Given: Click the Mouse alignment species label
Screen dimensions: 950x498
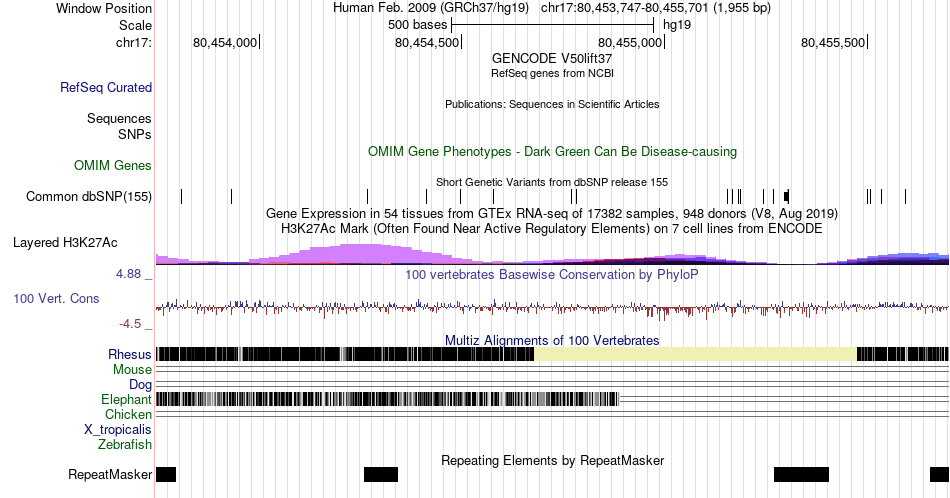Looking at the screenshot, I should pyautogui.click(x=132, y=370).
